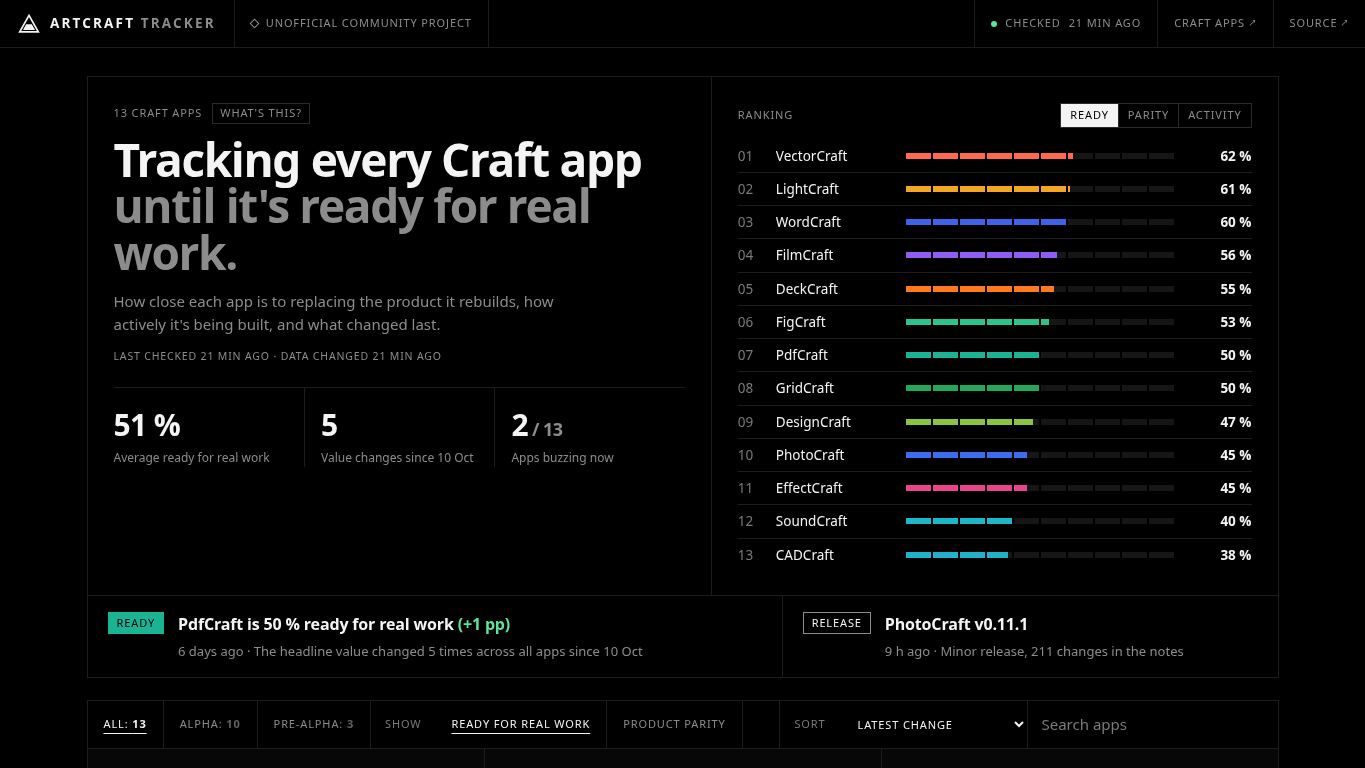Switch ranking to Ready view
This screenshot has width=1365, height=768.
point(1089,115)
